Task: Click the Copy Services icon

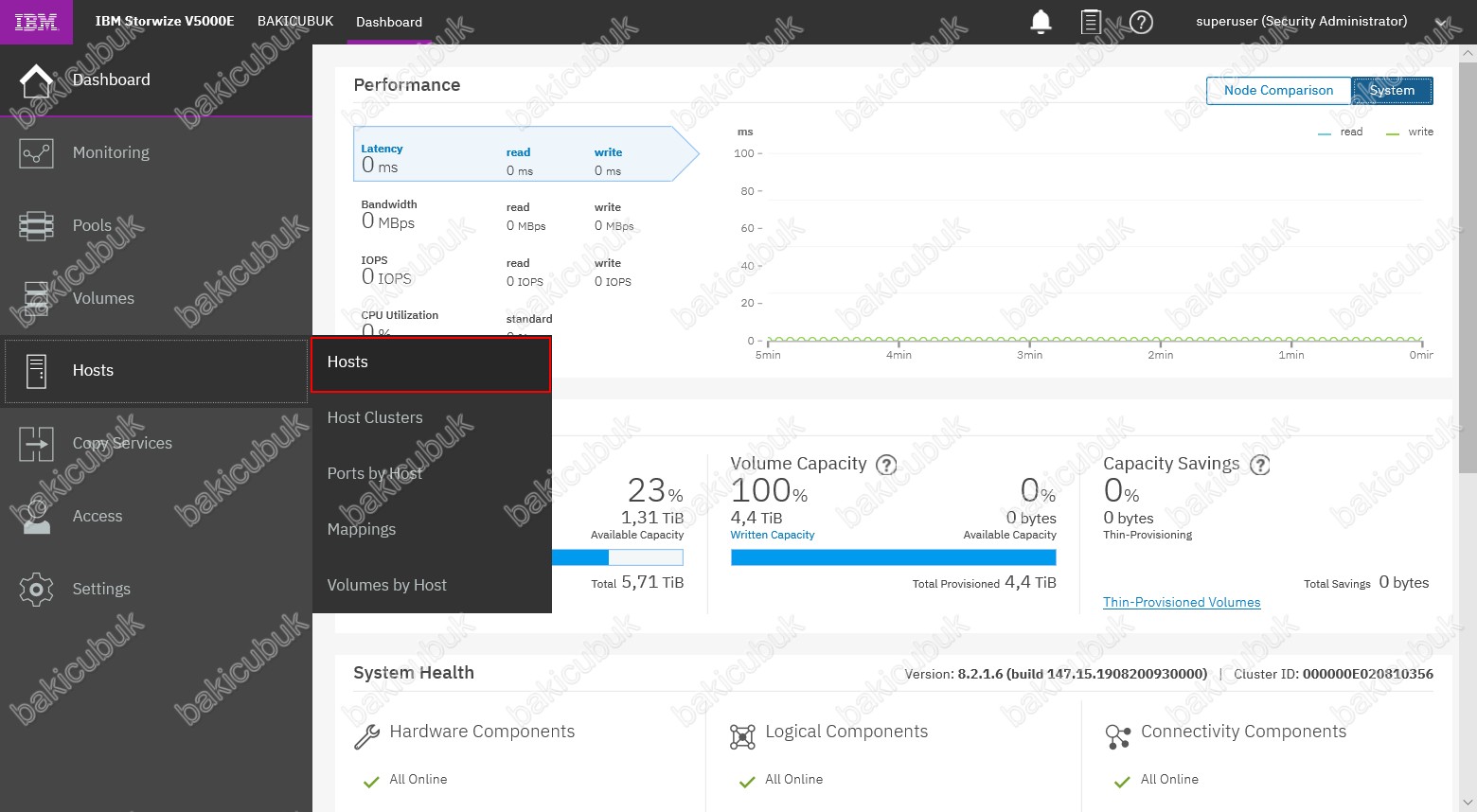Action: pyautogui.click(x=36, y=444)
